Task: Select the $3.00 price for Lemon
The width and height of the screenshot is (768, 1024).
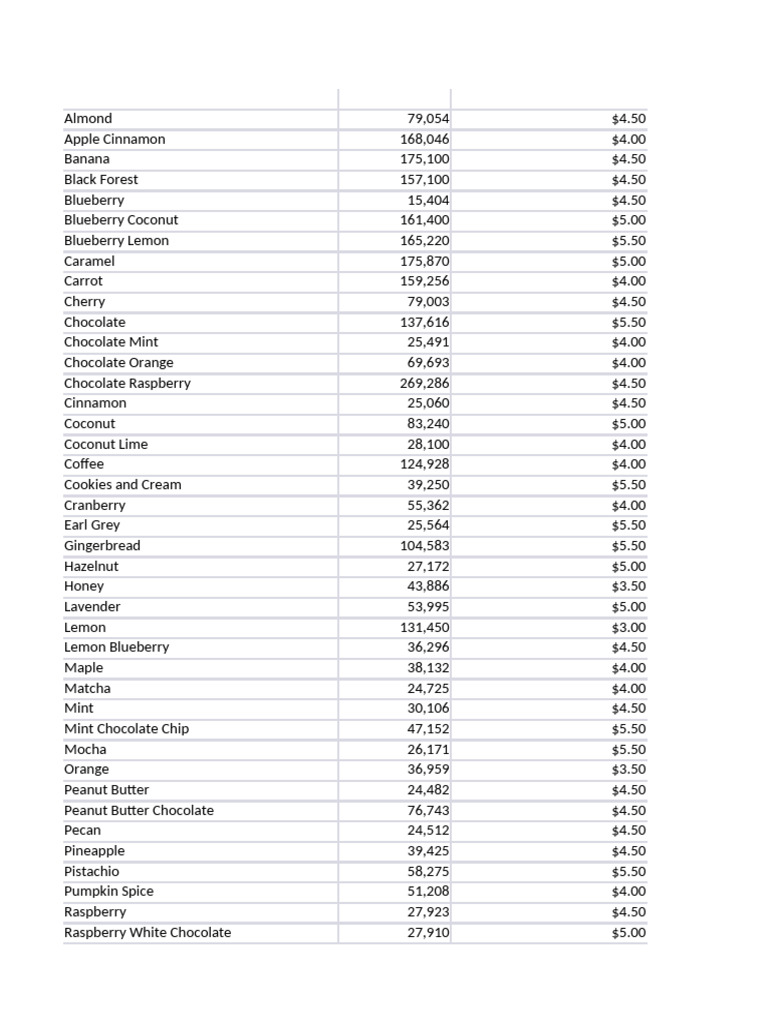Action: [628, 627]
